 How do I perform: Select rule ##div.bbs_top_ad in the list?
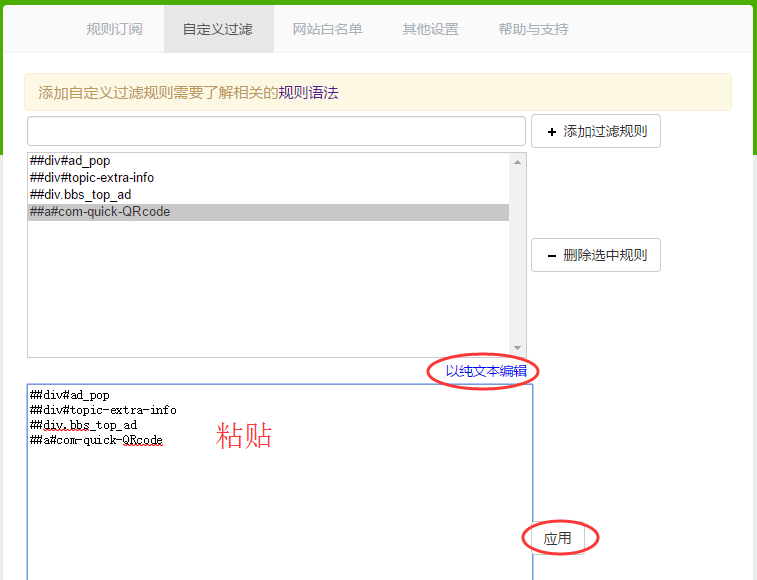[268, 195]
